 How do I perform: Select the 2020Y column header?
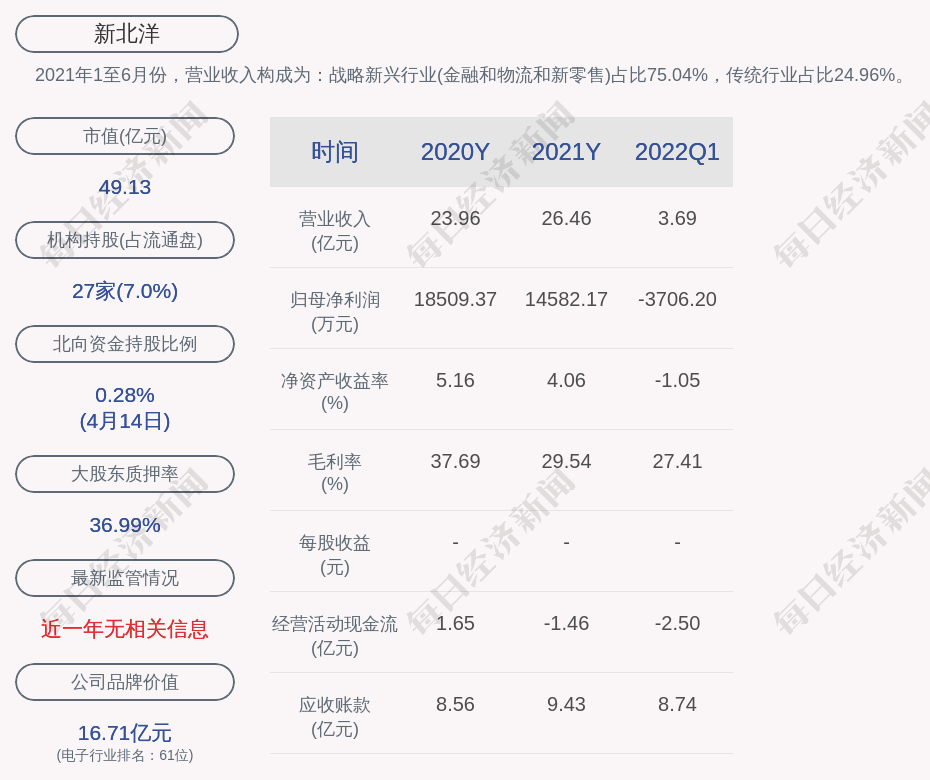point(455,152)
